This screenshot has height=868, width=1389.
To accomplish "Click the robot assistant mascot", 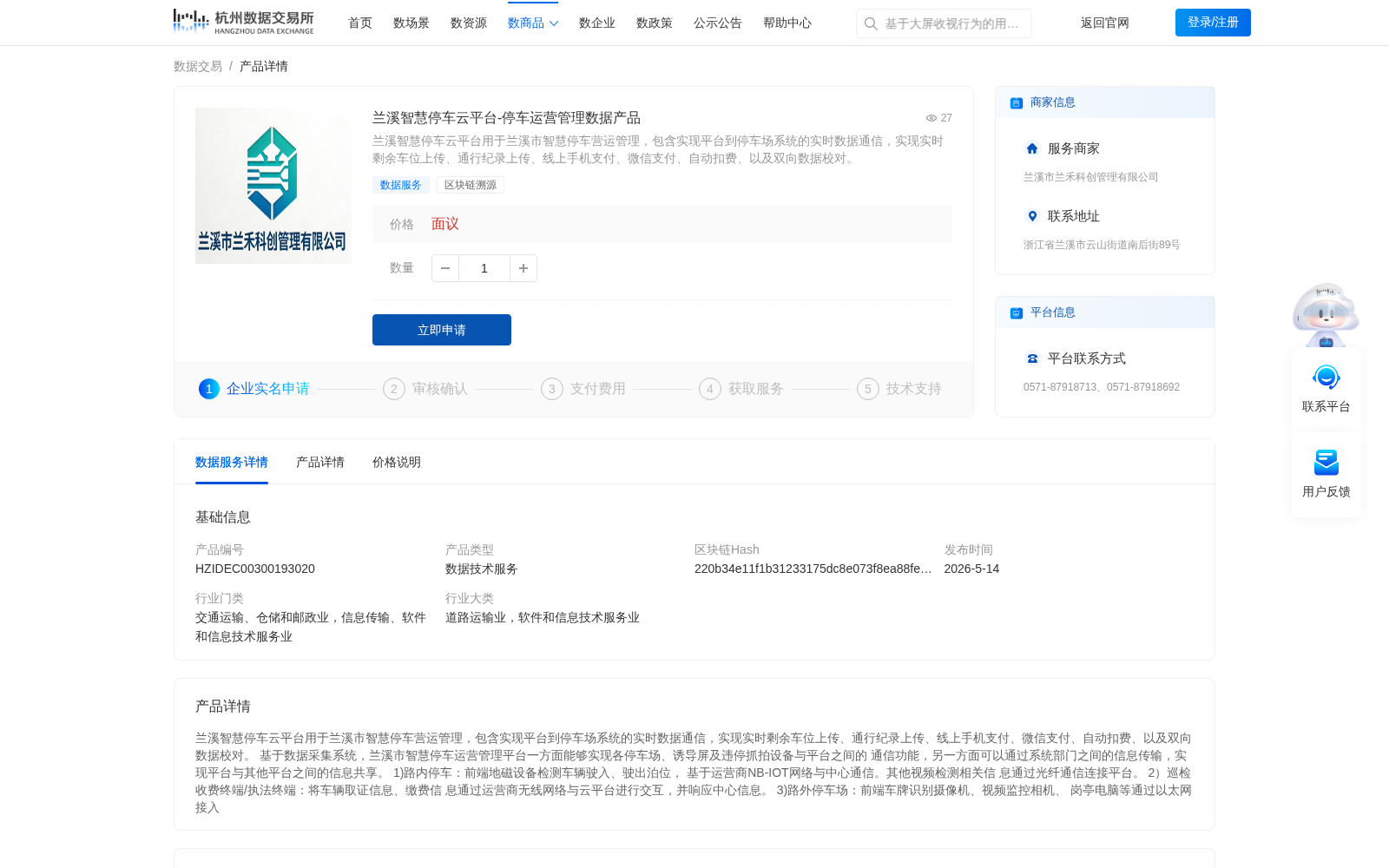I will click(1326, 315).
